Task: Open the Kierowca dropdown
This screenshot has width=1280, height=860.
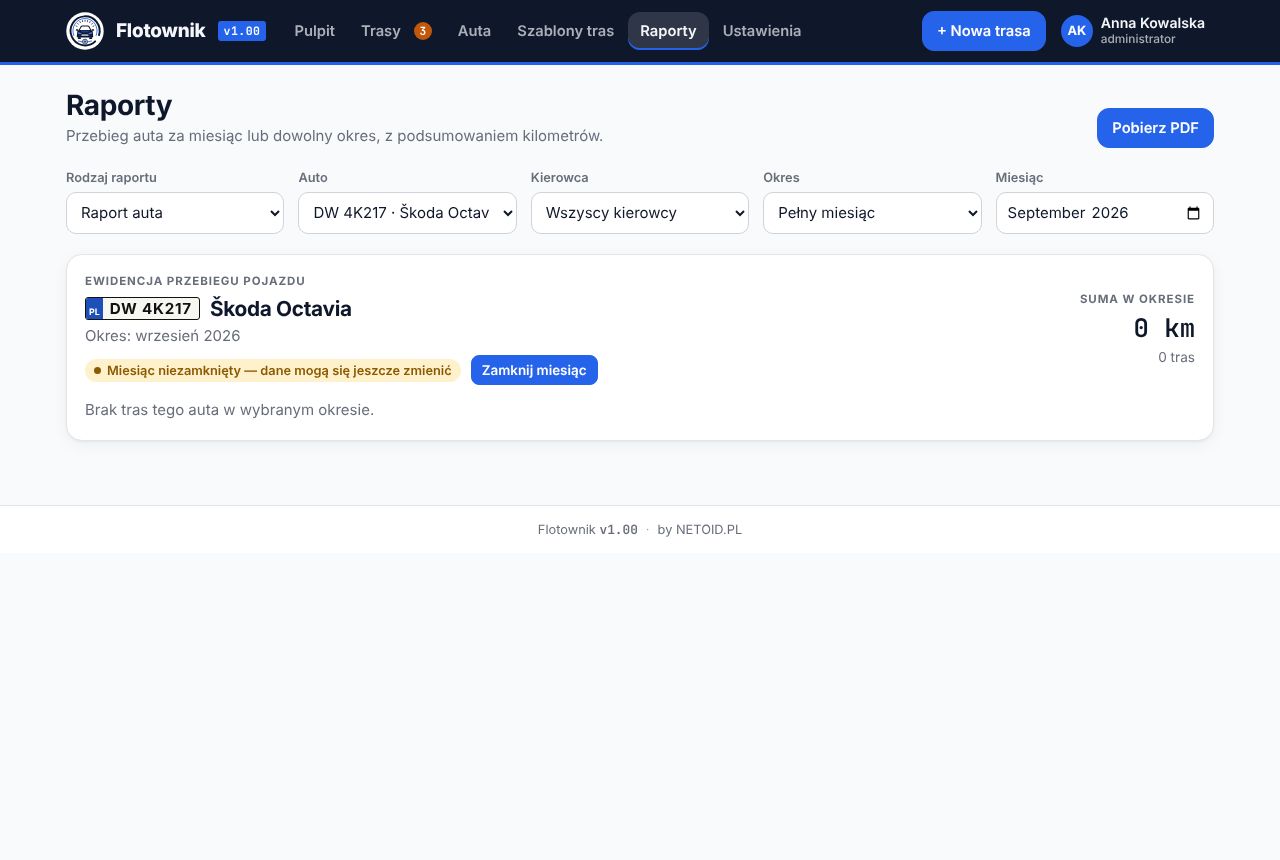Action: click(640, 213)
